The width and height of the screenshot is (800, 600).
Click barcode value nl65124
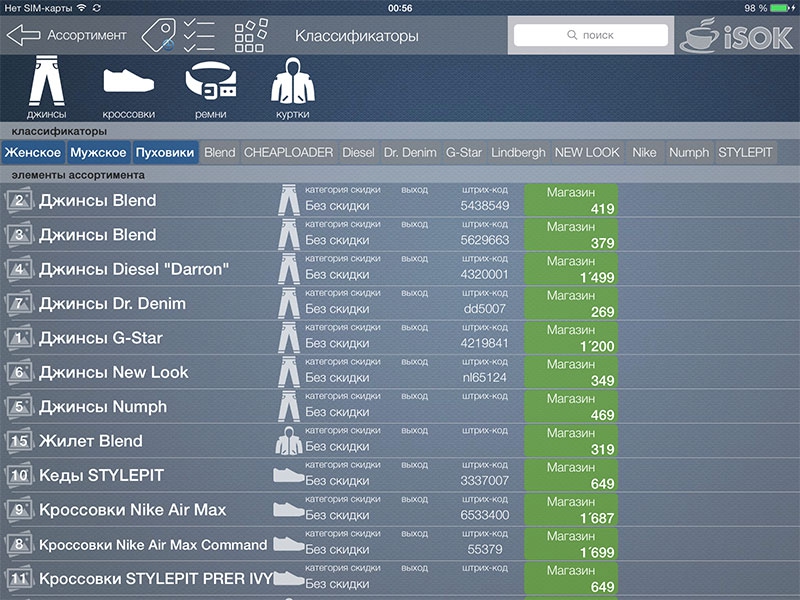(485, 378)
